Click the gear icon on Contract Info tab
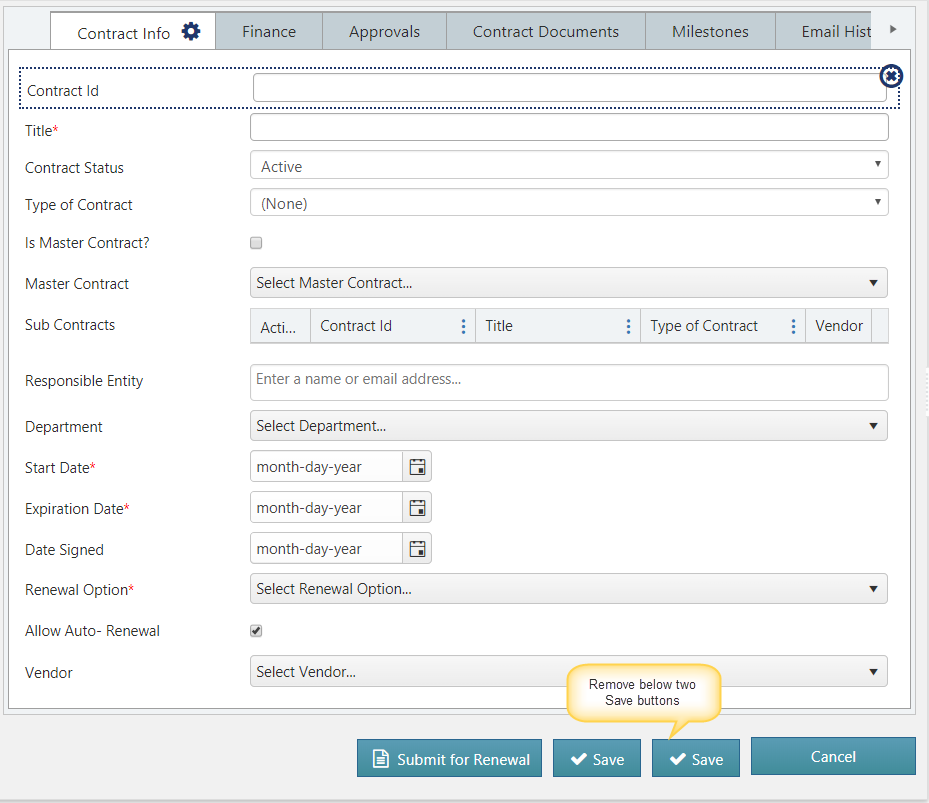Image resolution: width=929 pixels, height=803 pixels. click(x=191, y=32)
